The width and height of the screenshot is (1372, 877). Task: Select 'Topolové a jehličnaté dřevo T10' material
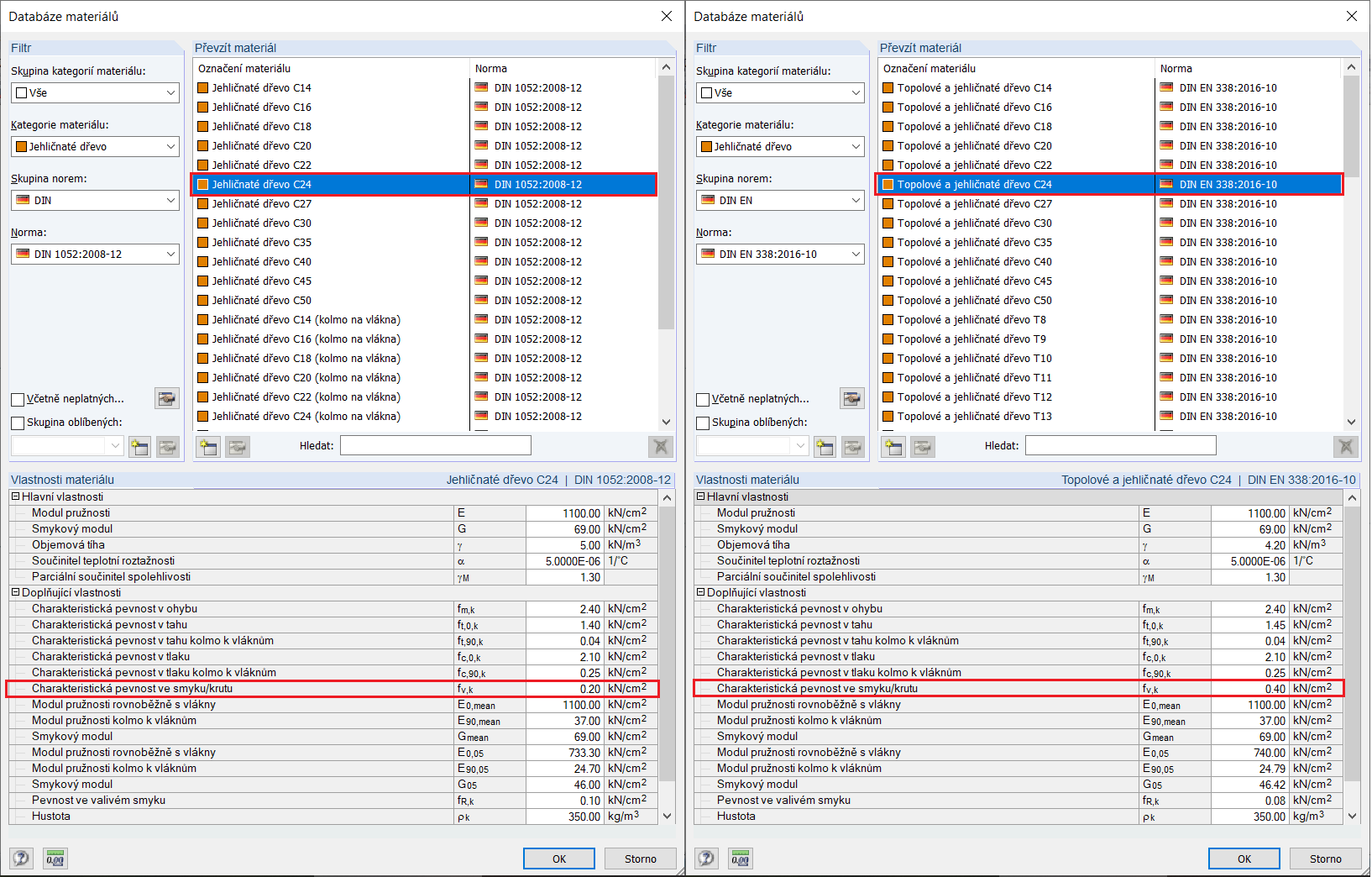(x=1110, y=358)
